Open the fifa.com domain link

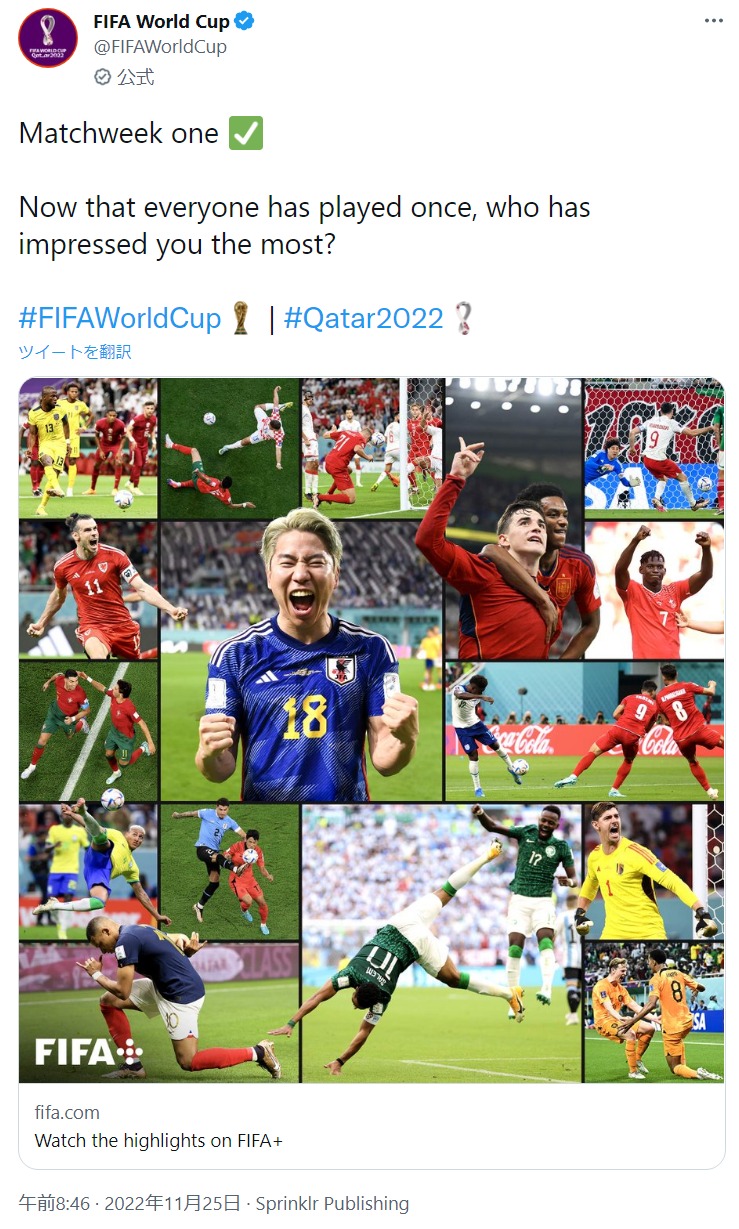67,1112
